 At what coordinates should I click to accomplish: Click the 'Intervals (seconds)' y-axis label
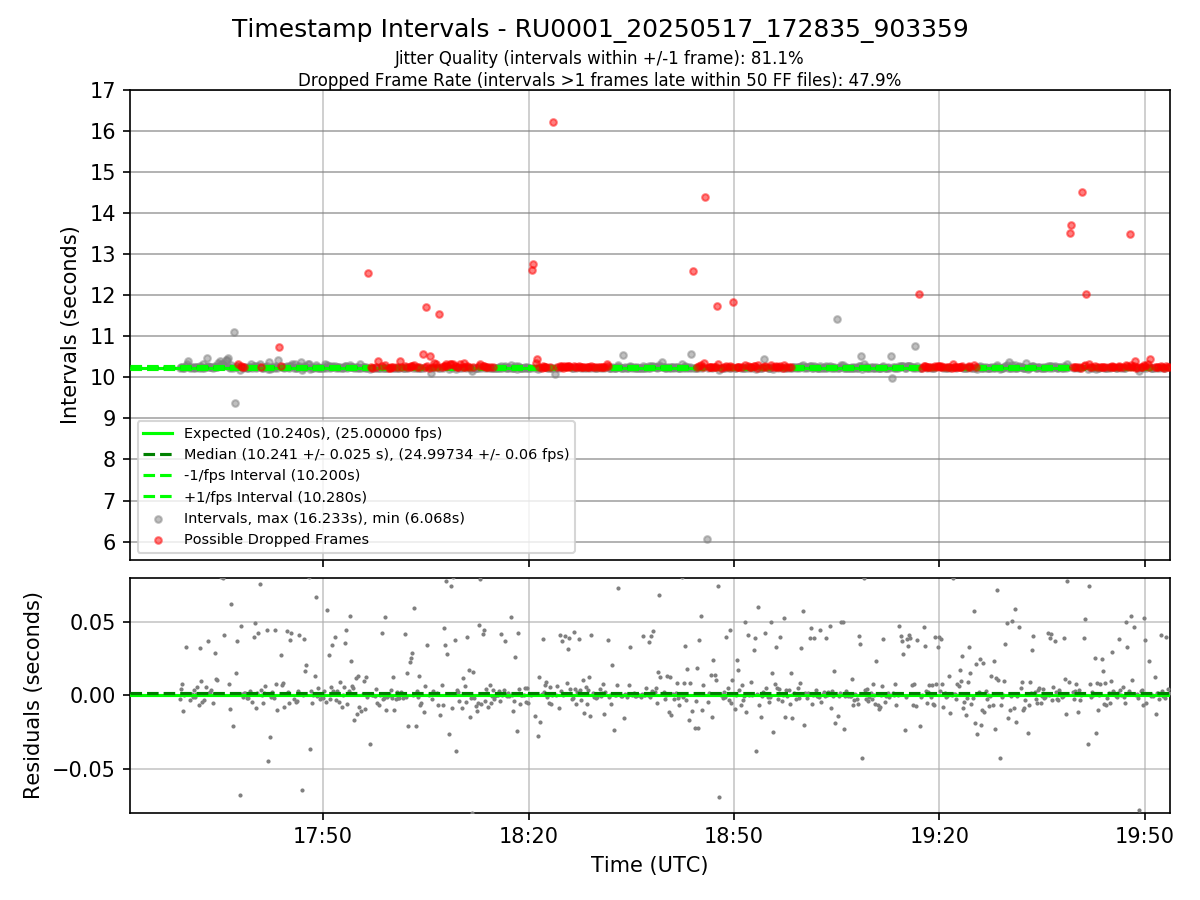[70, 325]
